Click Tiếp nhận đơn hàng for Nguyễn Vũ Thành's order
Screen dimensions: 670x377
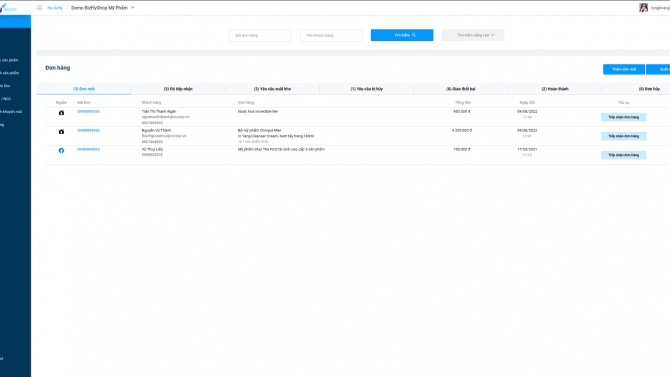[x=623, y=136]
